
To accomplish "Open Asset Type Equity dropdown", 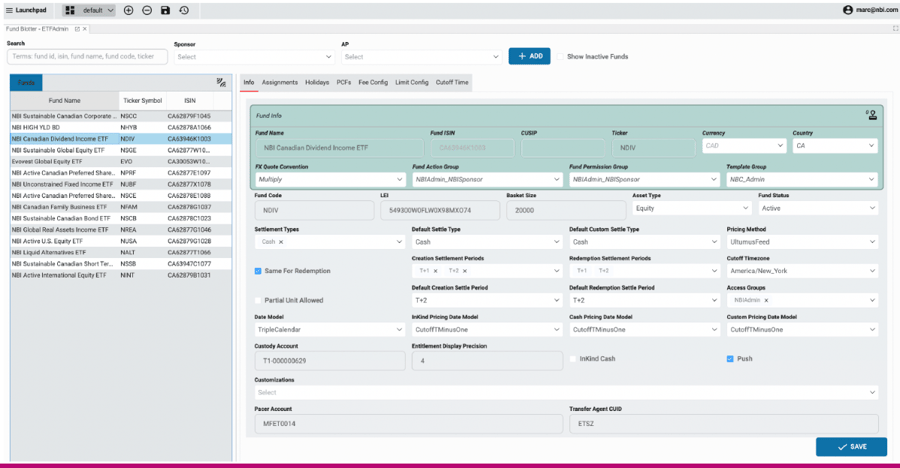I will [692, 208].
